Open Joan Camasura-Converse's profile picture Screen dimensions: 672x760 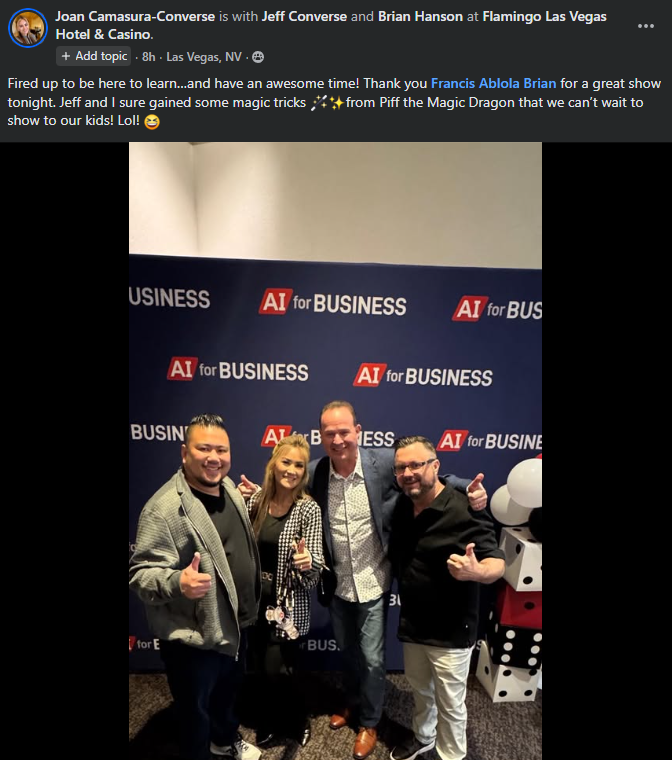[x=28, y=28]
